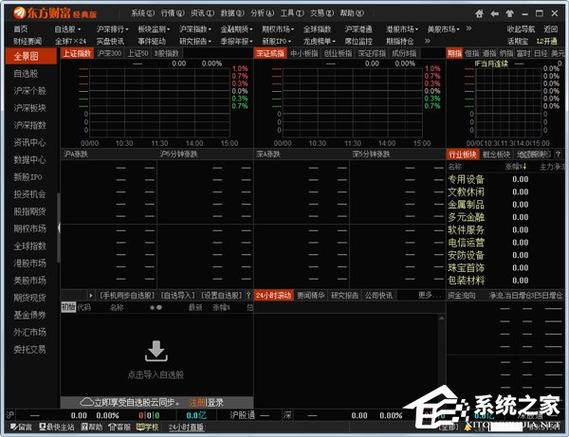
Task: Switch to the 沪深300 index tab
Action: (x=109, y=53)
